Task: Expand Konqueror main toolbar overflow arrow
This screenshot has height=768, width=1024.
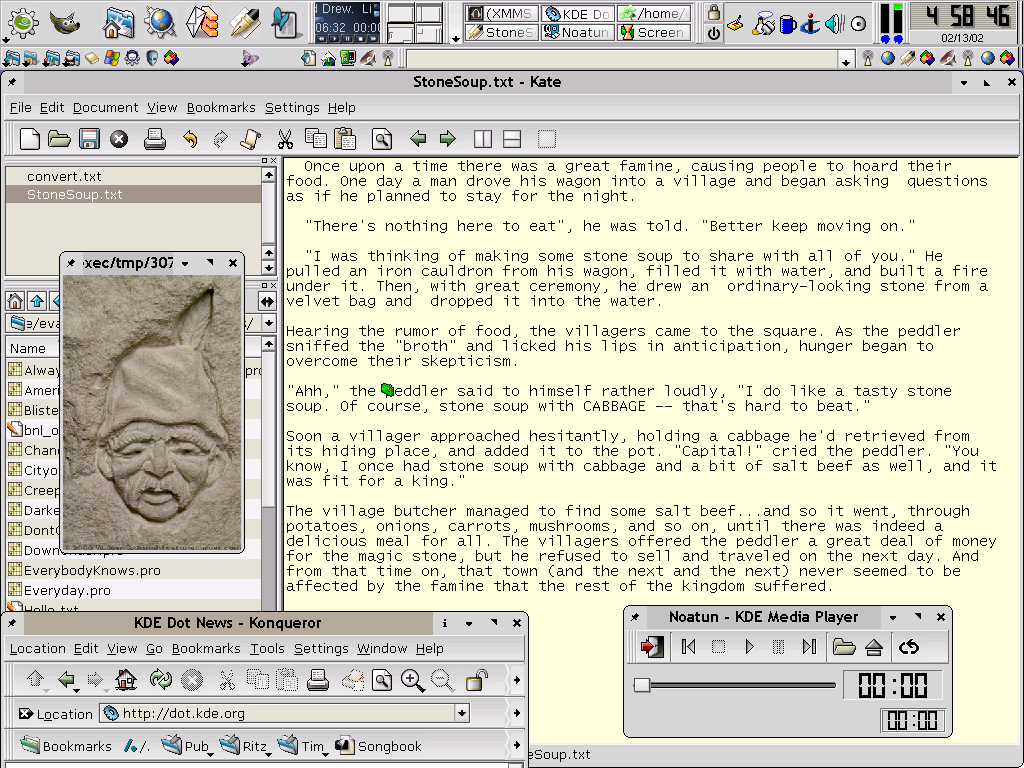Action: point(517,680)
